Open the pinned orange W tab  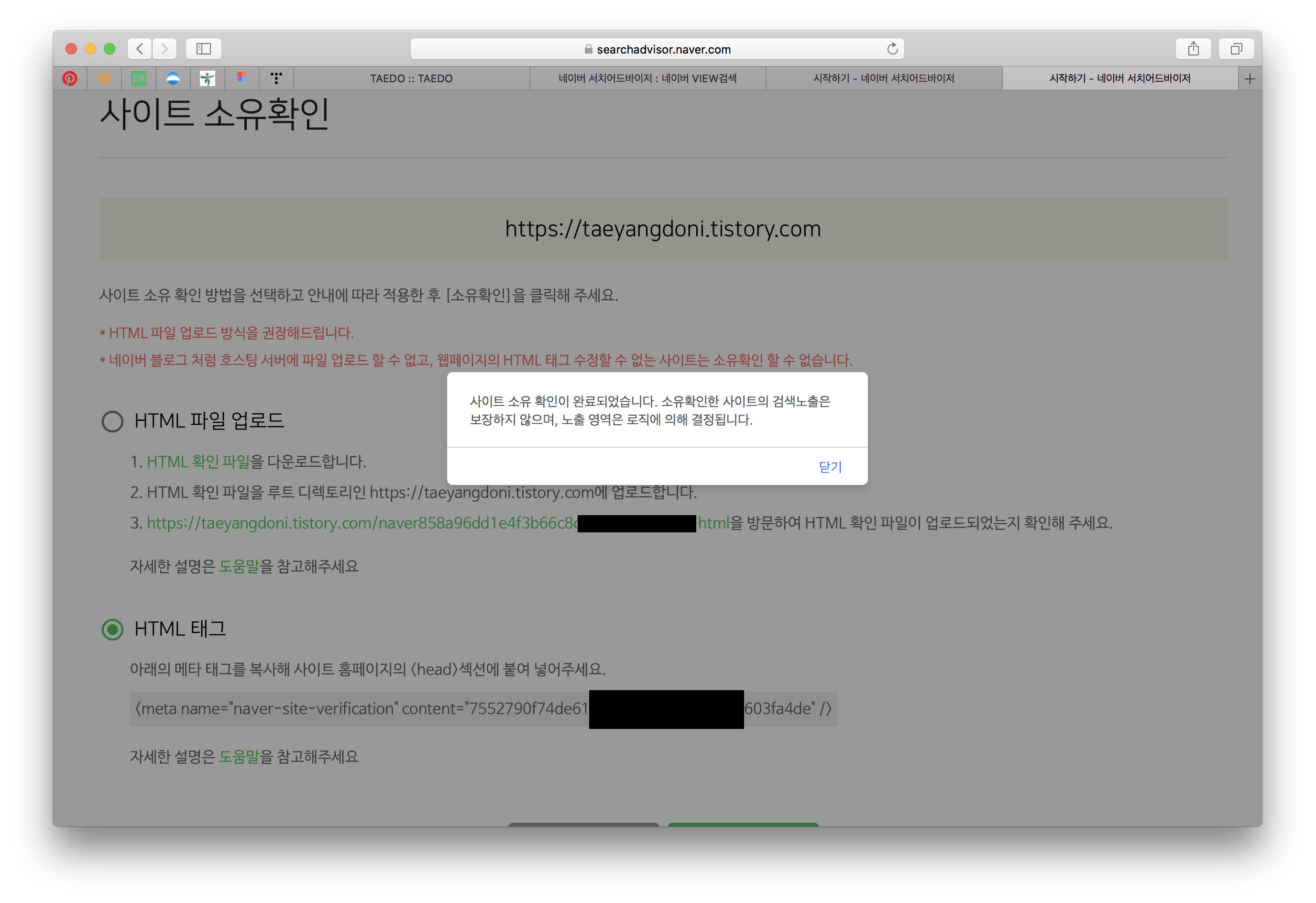tap(104, 78)
